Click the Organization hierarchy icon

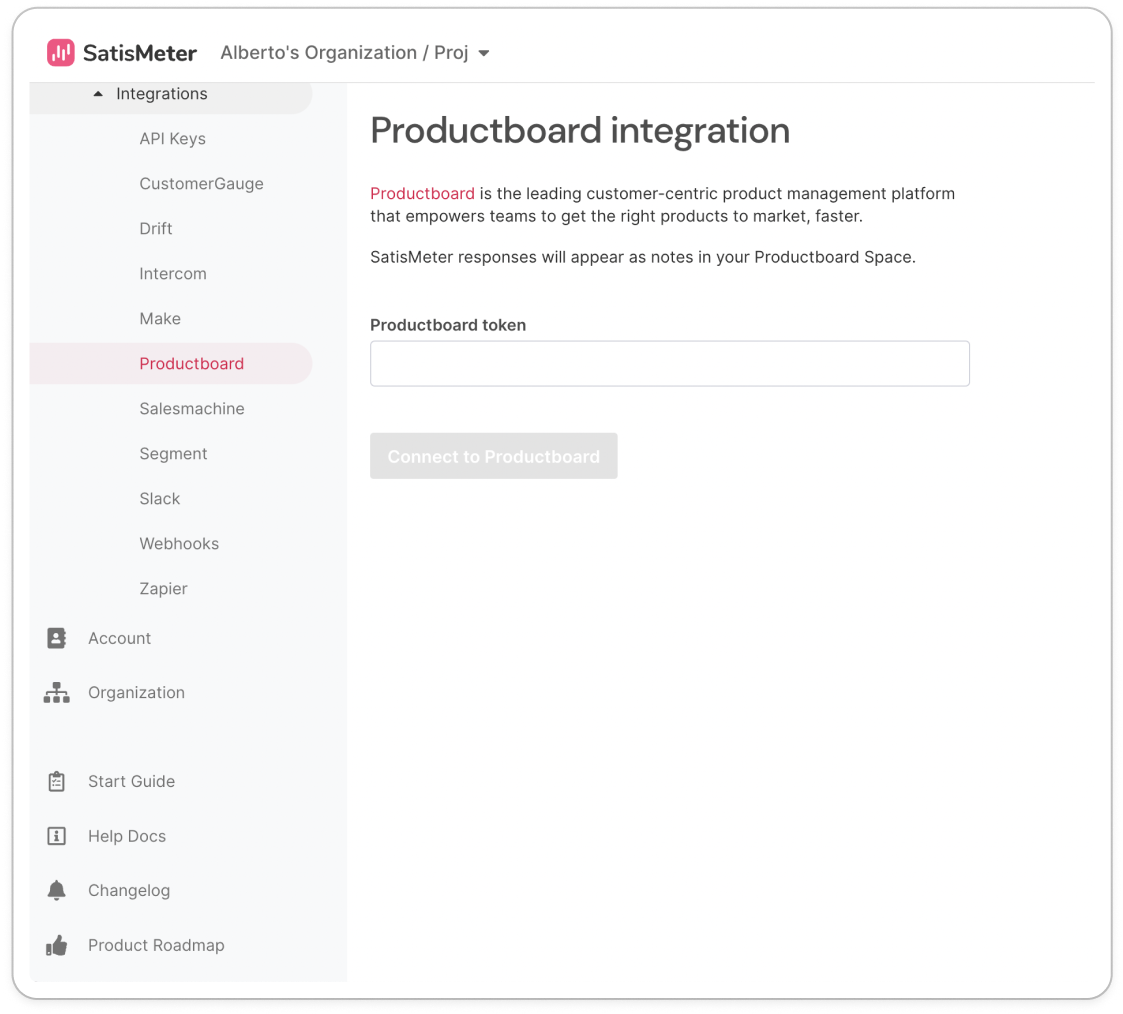pos(57,692)
